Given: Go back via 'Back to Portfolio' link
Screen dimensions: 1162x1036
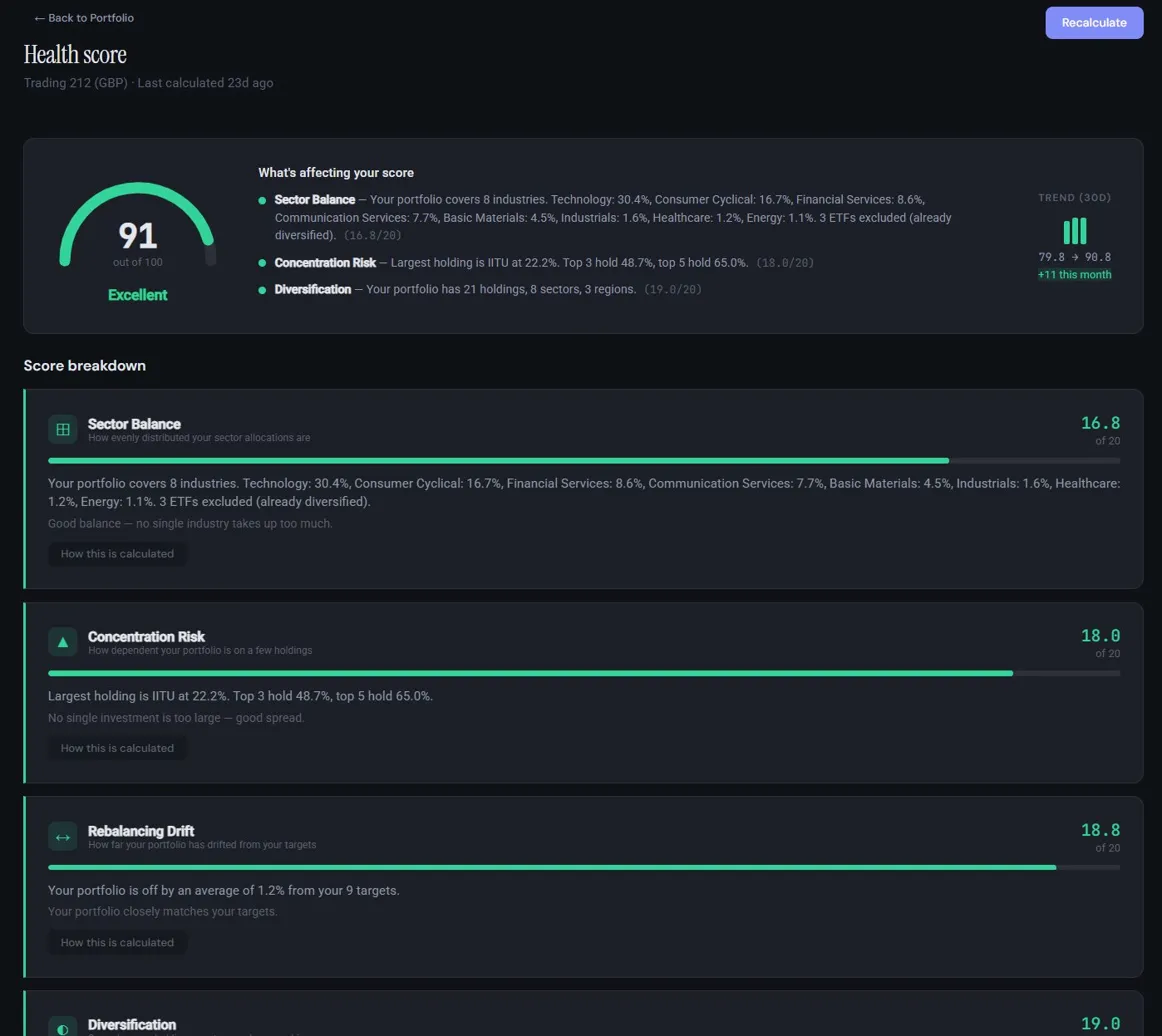Looking at the screenshot, I should tap(84, 18).
